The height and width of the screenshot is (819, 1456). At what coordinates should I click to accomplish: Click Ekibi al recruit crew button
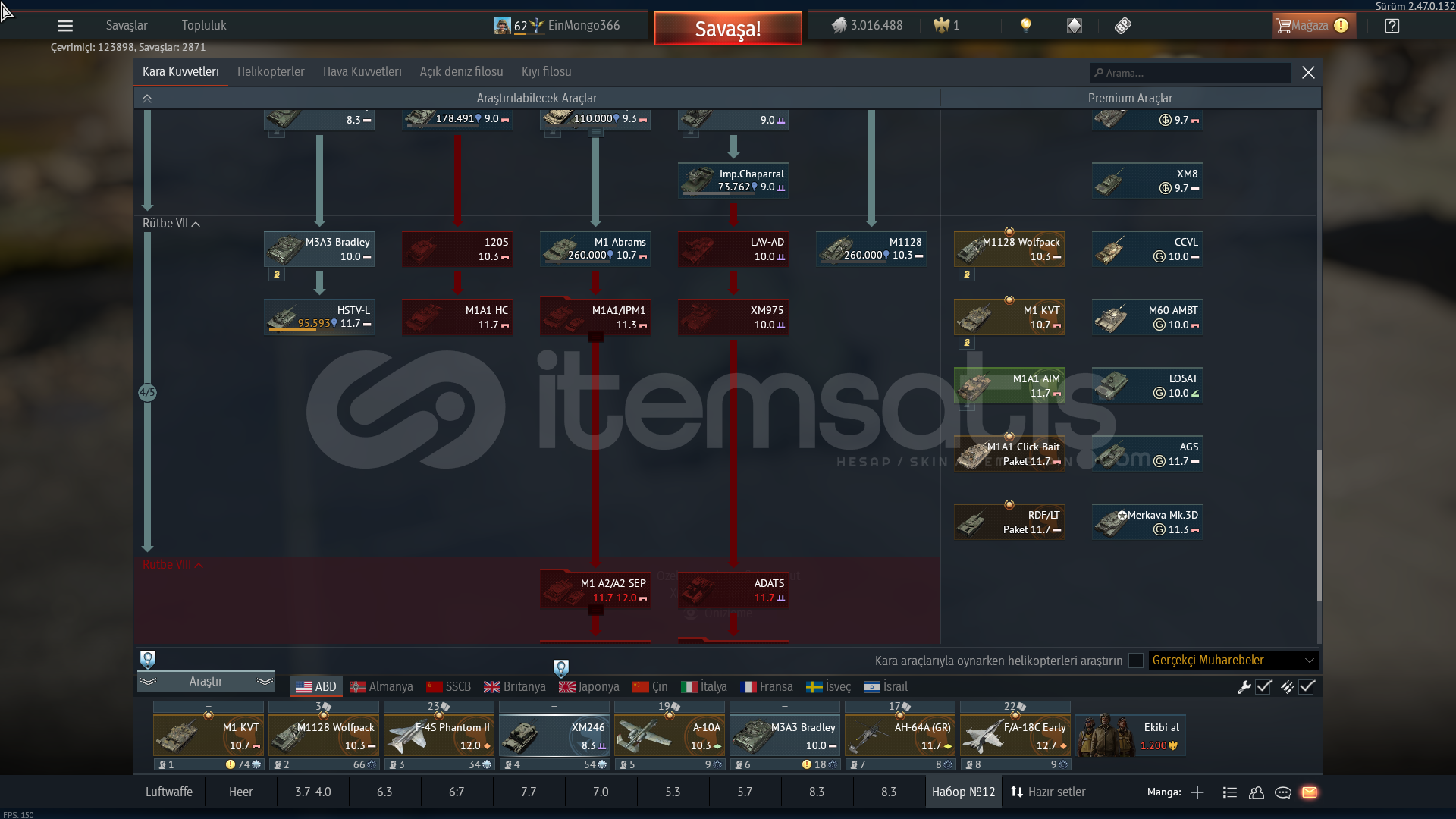pos(1130,736)
